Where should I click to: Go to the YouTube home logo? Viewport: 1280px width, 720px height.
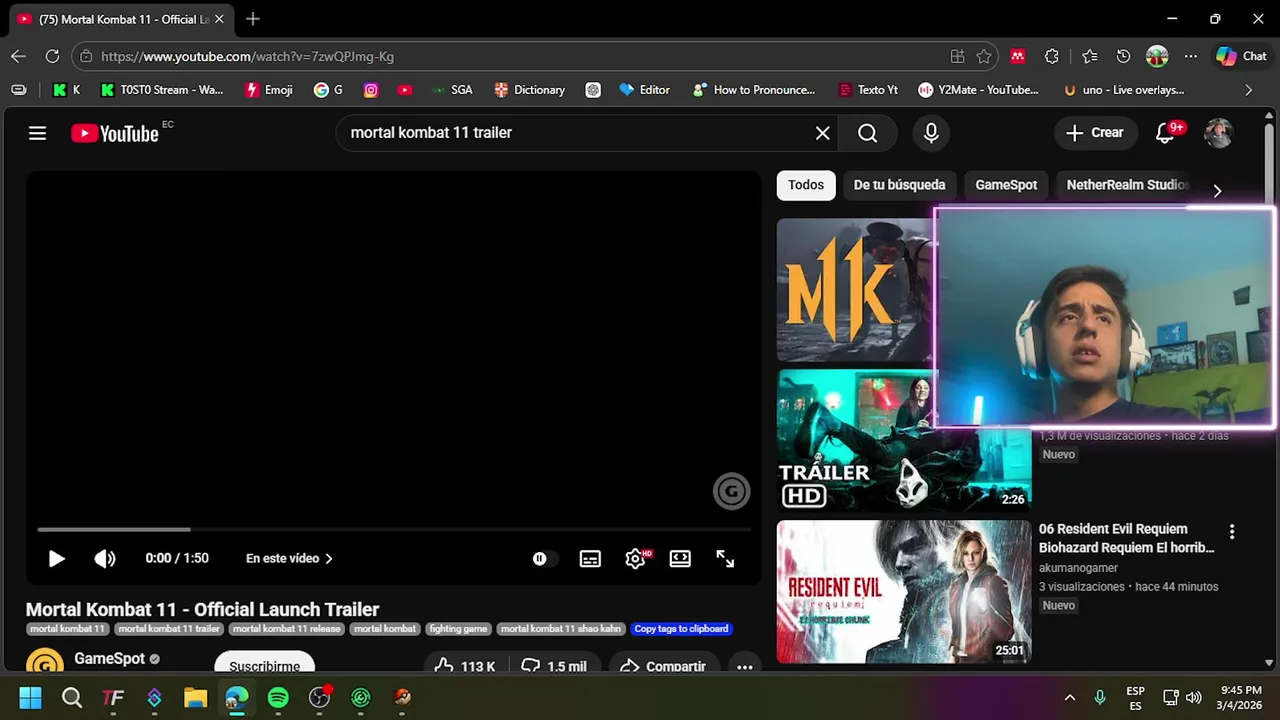tap(115, 133)
